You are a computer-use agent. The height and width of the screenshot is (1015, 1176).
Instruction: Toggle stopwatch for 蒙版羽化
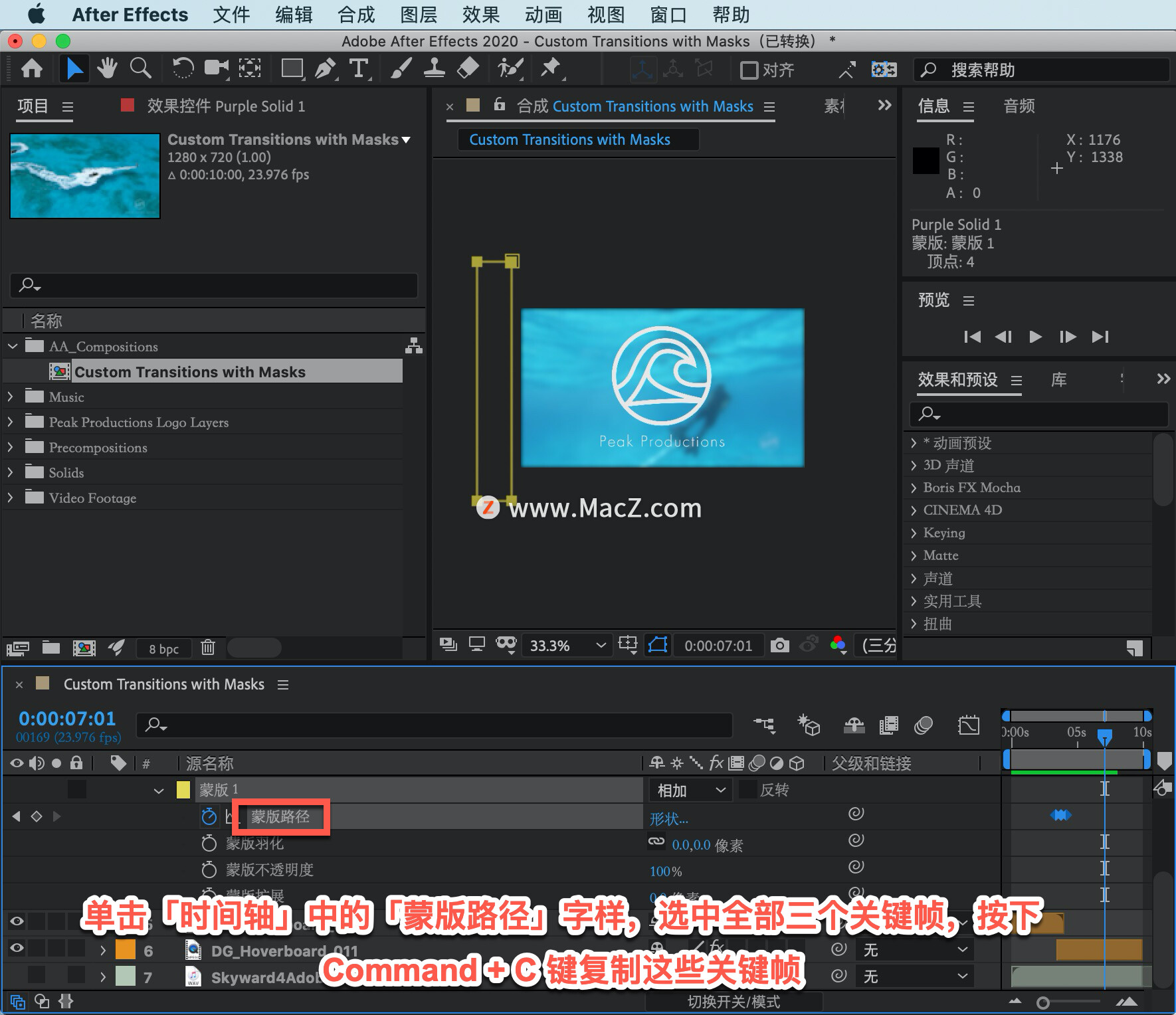coord(209,844)
